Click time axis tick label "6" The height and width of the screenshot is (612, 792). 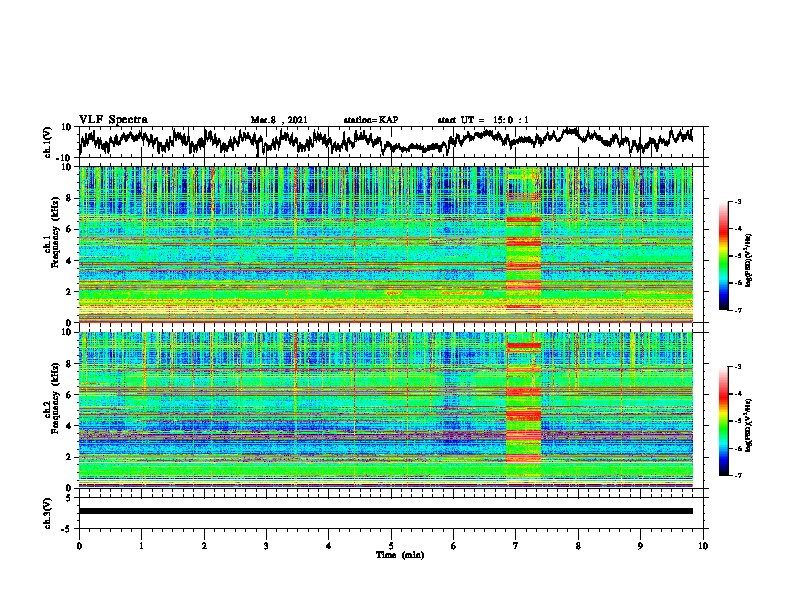click(x=454, y=546)
